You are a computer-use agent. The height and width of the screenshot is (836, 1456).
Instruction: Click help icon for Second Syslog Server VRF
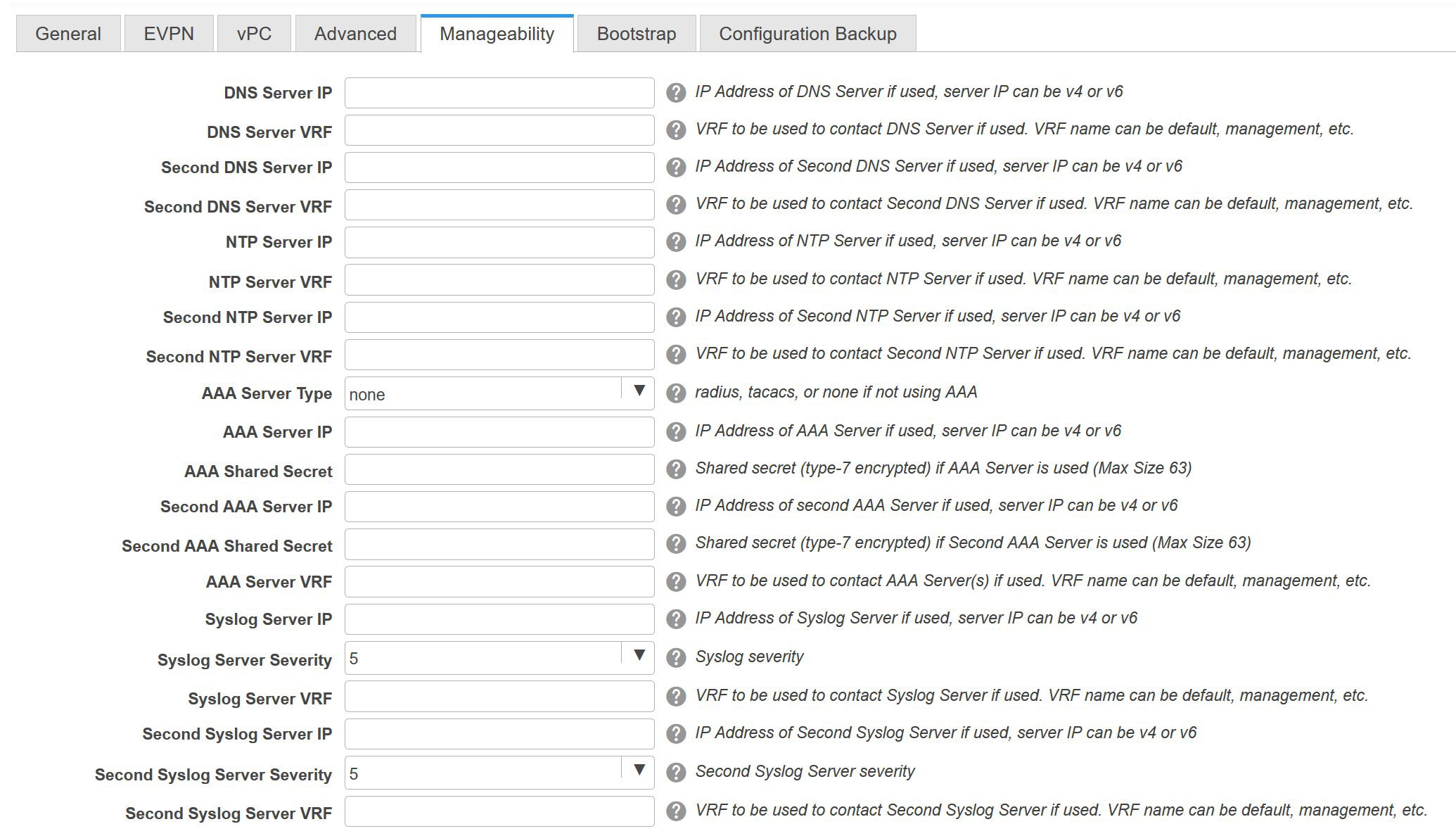pyautogui.click(x=675, y=811)
